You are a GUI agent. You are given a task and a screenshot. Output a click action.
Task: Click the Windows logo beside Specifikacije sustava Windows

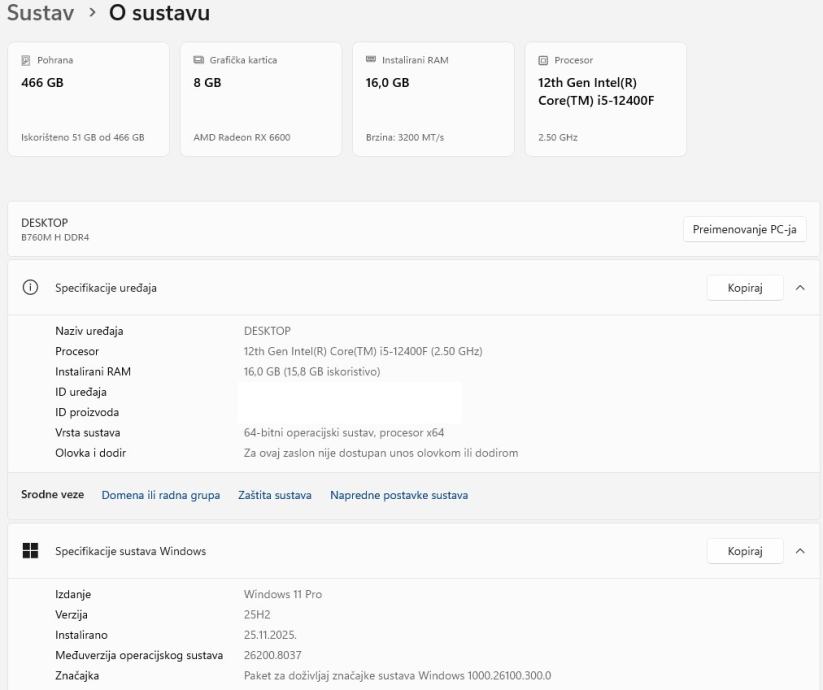click(x=30, y=551)
